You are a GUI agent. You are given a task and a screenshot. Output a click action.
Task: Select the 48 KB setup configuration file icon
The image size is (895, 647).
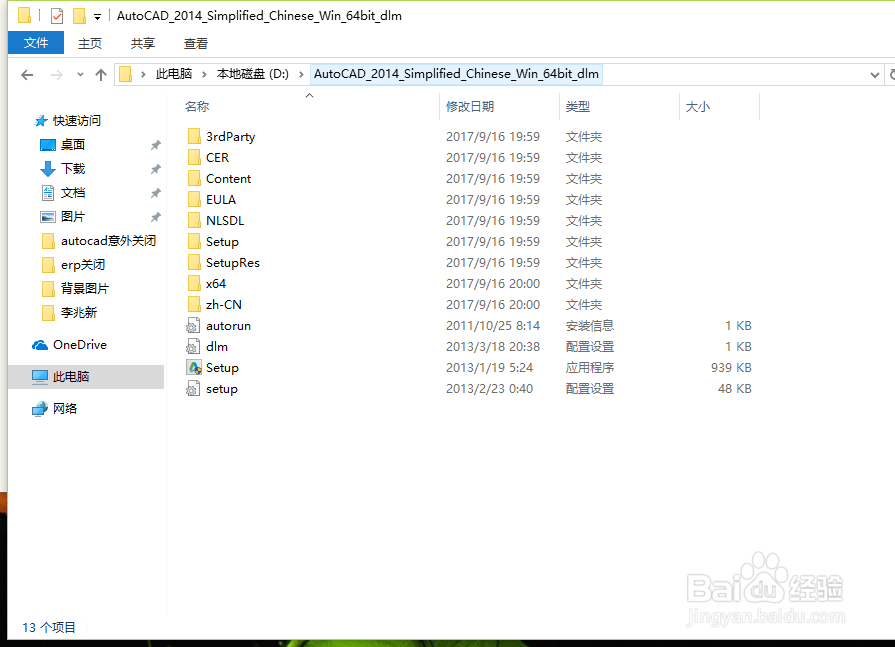point(193,389)
